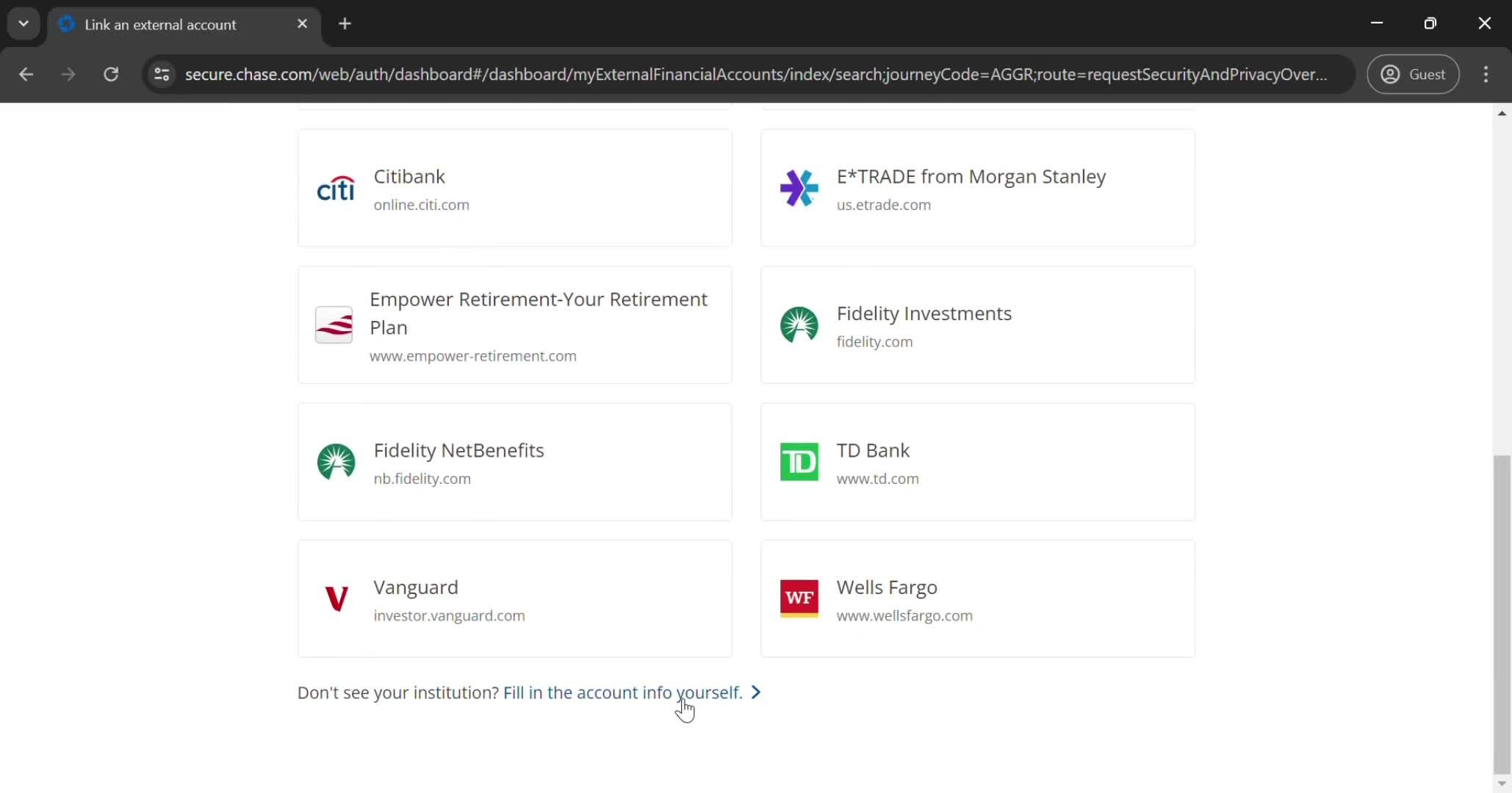The height and width of the screenshot is (793, 1512).
Task: Scroll down on the accounts list
Action: 1502,781
